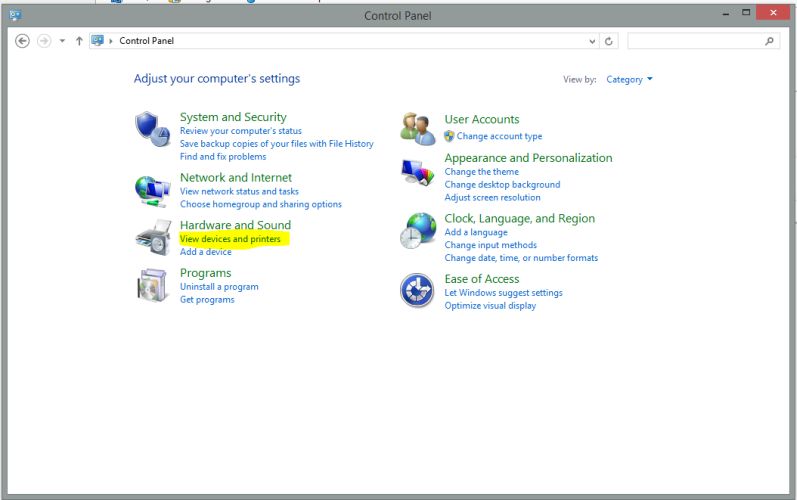797x500 pixels.
Task: Click the Up one level arrow
Action: [79, 41]
